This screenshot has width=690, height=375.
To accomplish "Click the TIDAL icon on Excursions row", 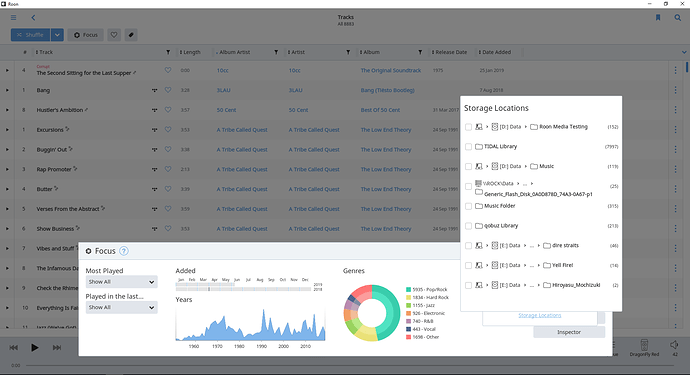I will [154, 130].
